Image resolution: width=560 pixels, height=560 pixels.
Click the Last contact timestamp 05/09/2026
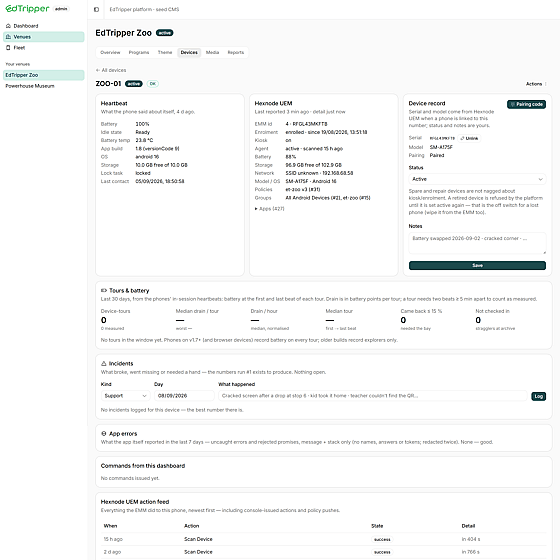click(x=160, y=181)
